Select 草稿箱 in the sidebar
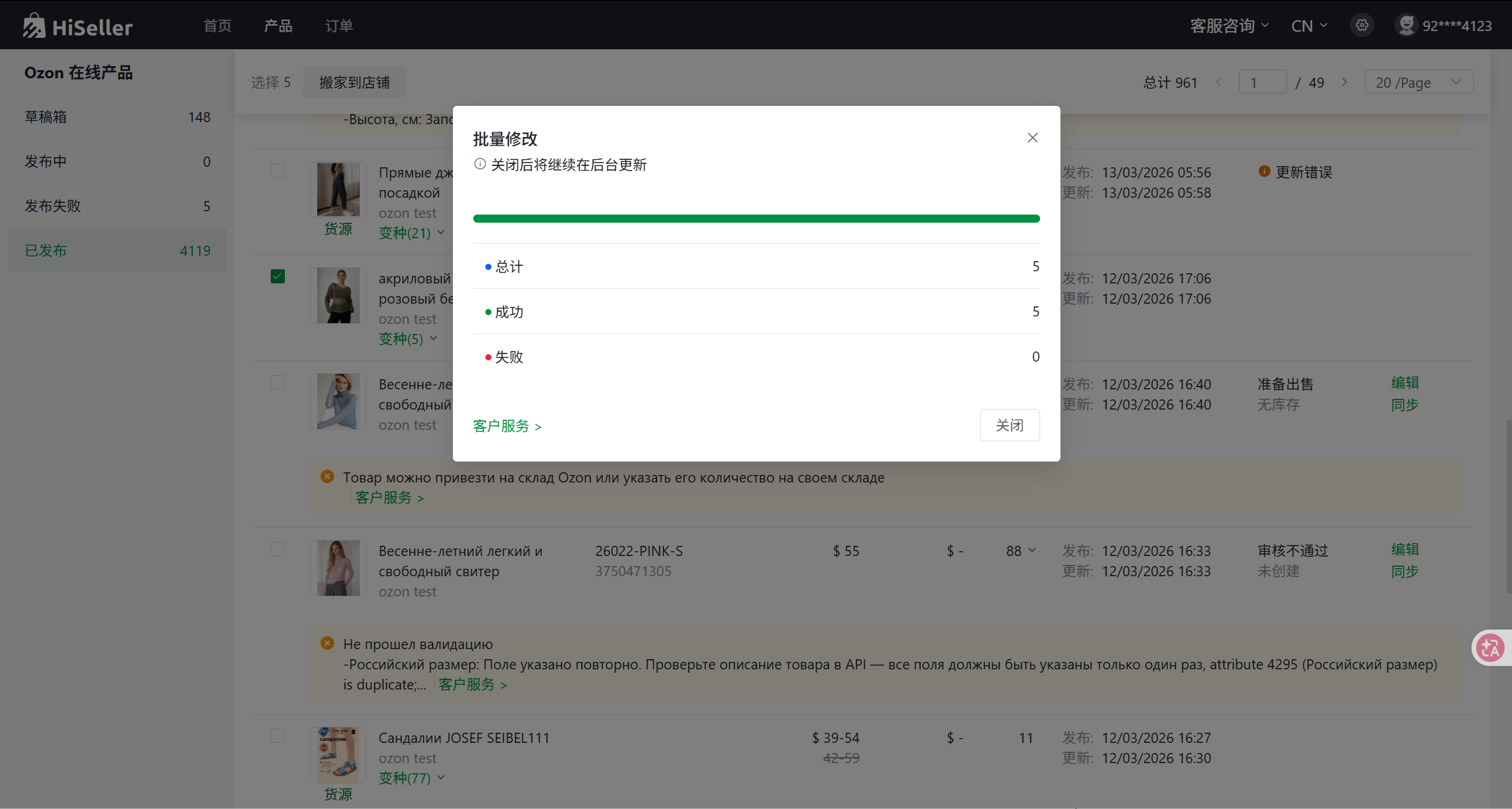This screenshot has width=1512, height=809. tap(46, 117)
